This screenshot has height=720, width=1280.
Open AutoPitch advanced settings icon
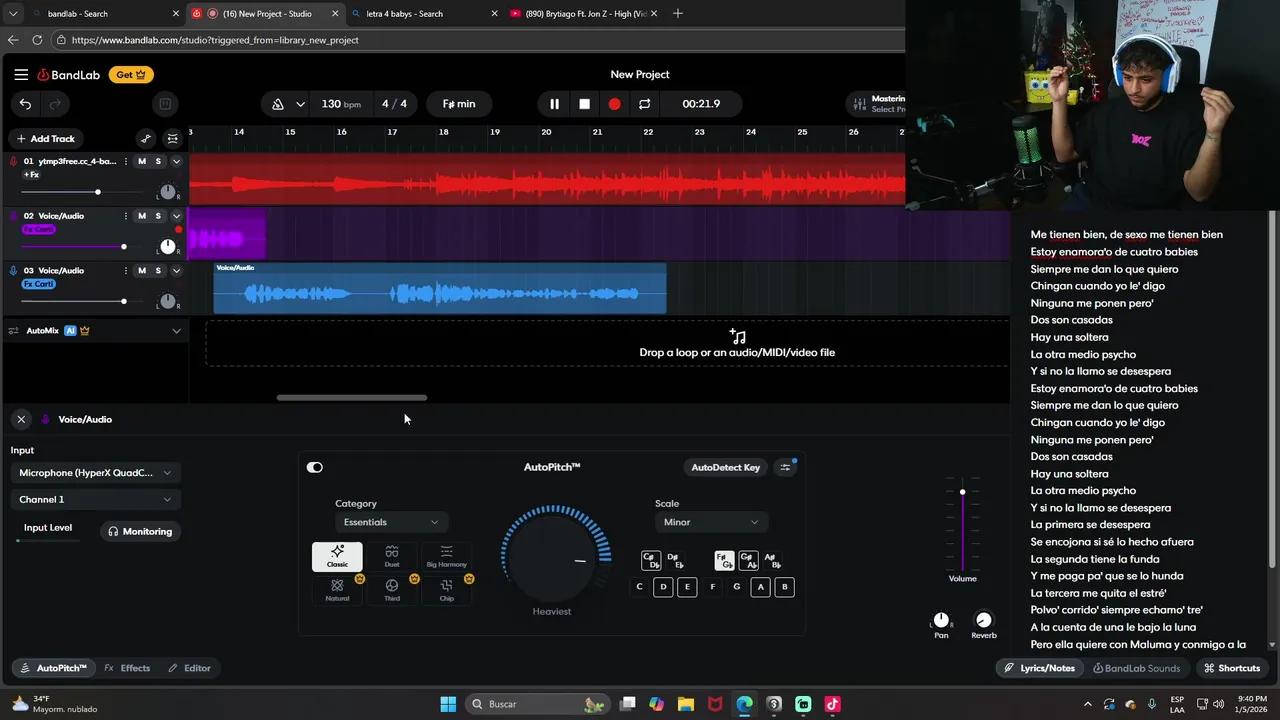click(x=785, y=467)
